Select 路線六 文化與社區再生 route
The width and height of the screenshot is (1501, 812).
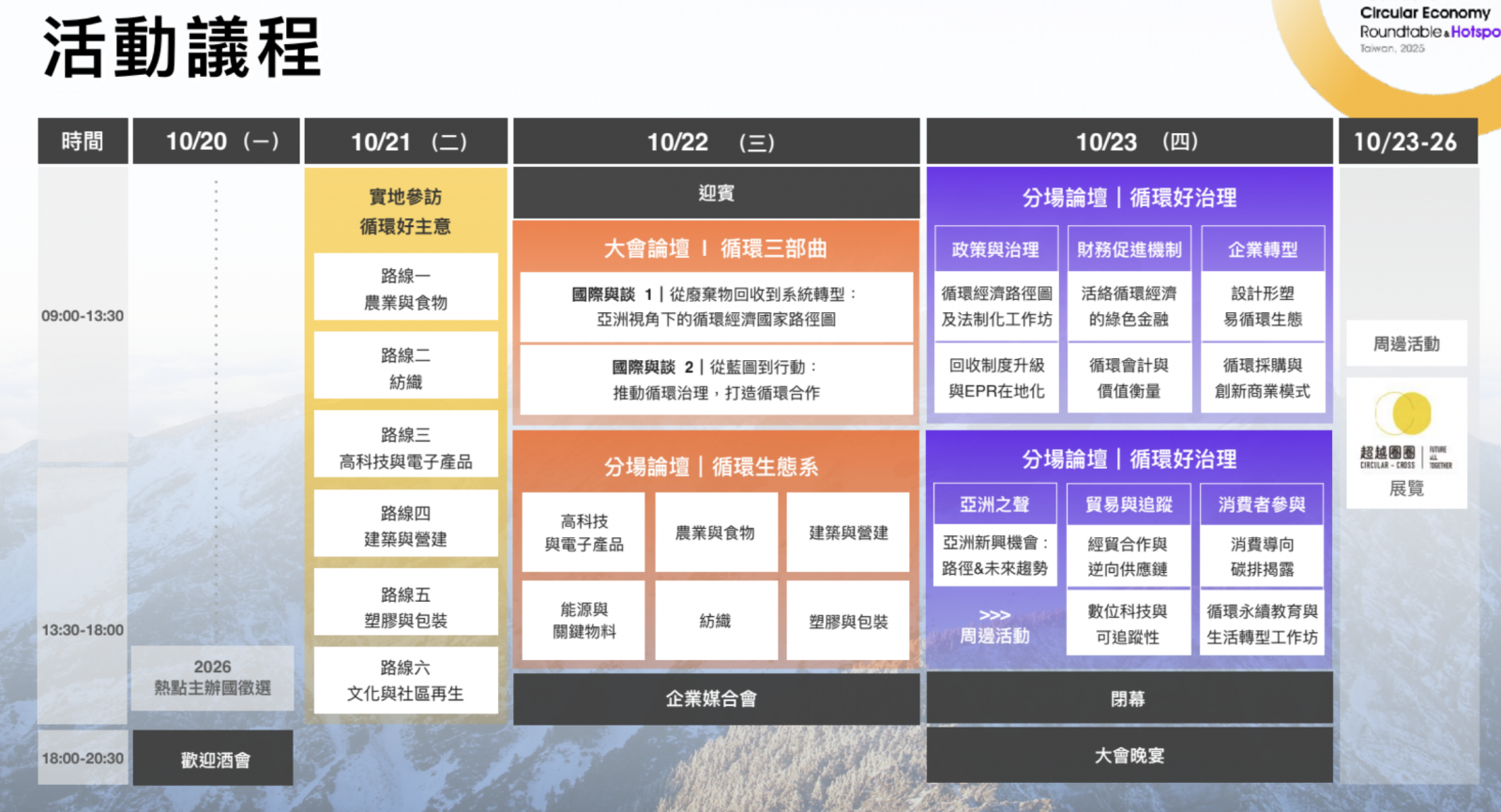[405, 680]
